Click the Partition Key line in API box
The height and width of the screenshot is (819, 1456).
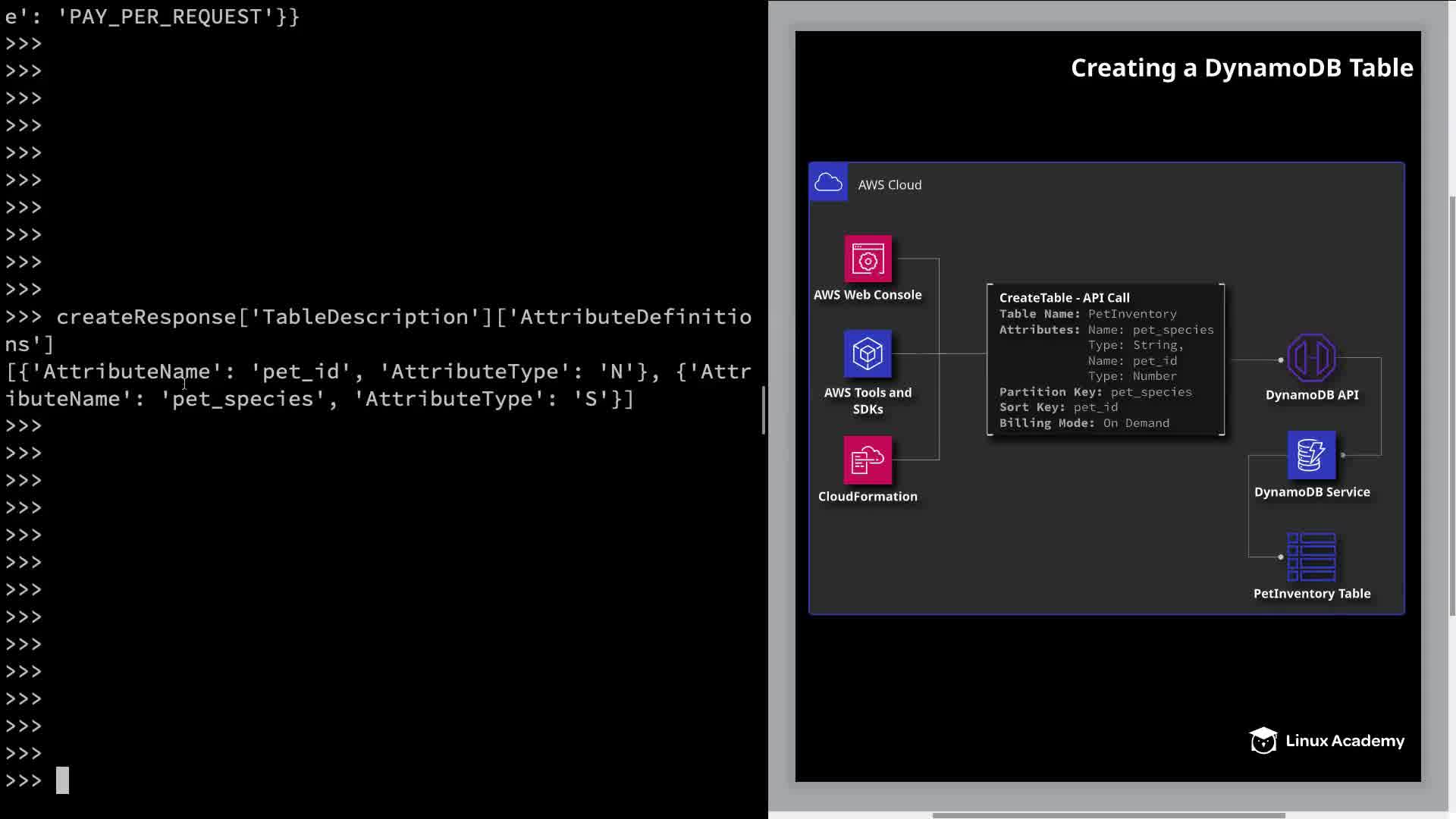1095,392
